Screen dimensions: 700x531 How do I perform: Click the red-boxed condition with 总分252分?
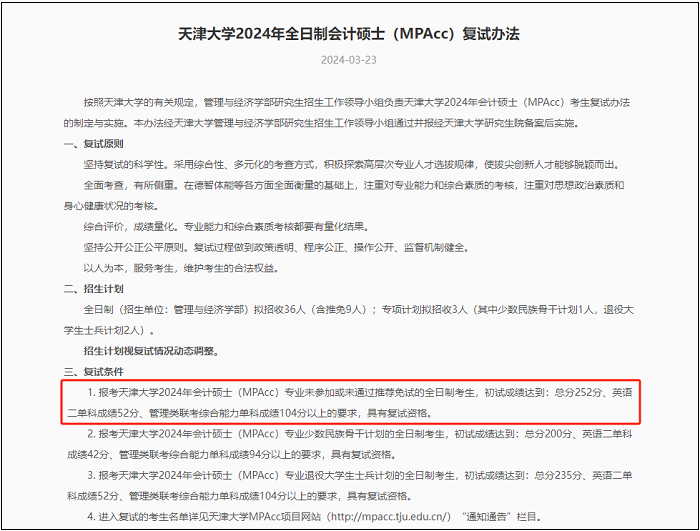[x=350, y=402]
